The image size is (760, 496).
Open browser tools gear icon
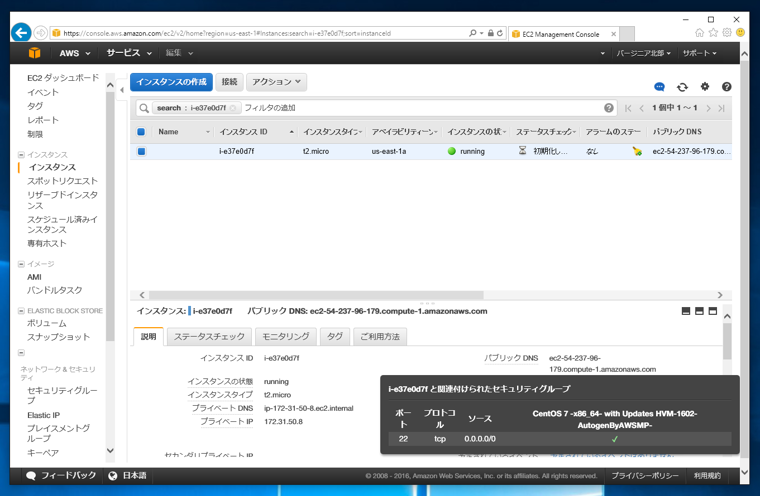[x=727, y=32]
